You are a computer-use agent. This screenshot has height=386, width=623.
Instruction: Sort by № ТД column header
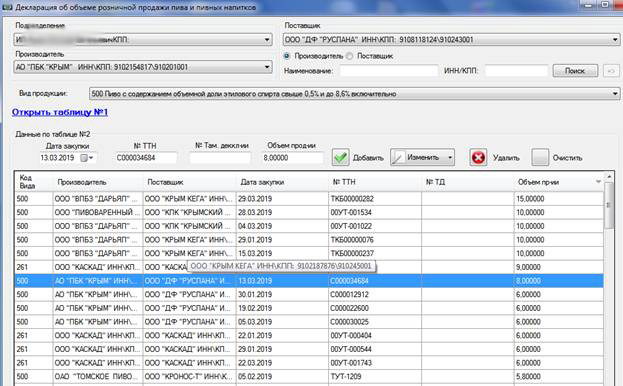click(x=467, y=182)
